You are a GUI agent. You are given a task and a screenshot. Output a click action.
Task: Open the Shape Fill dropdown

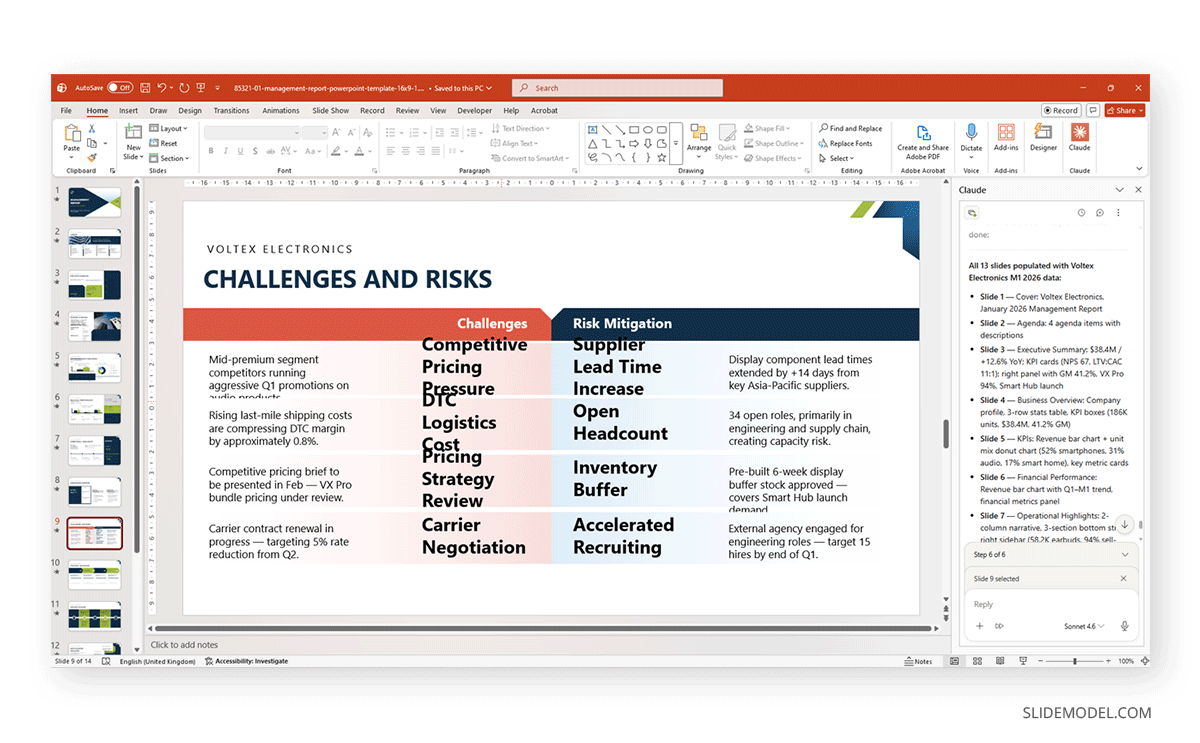point(766,128)
